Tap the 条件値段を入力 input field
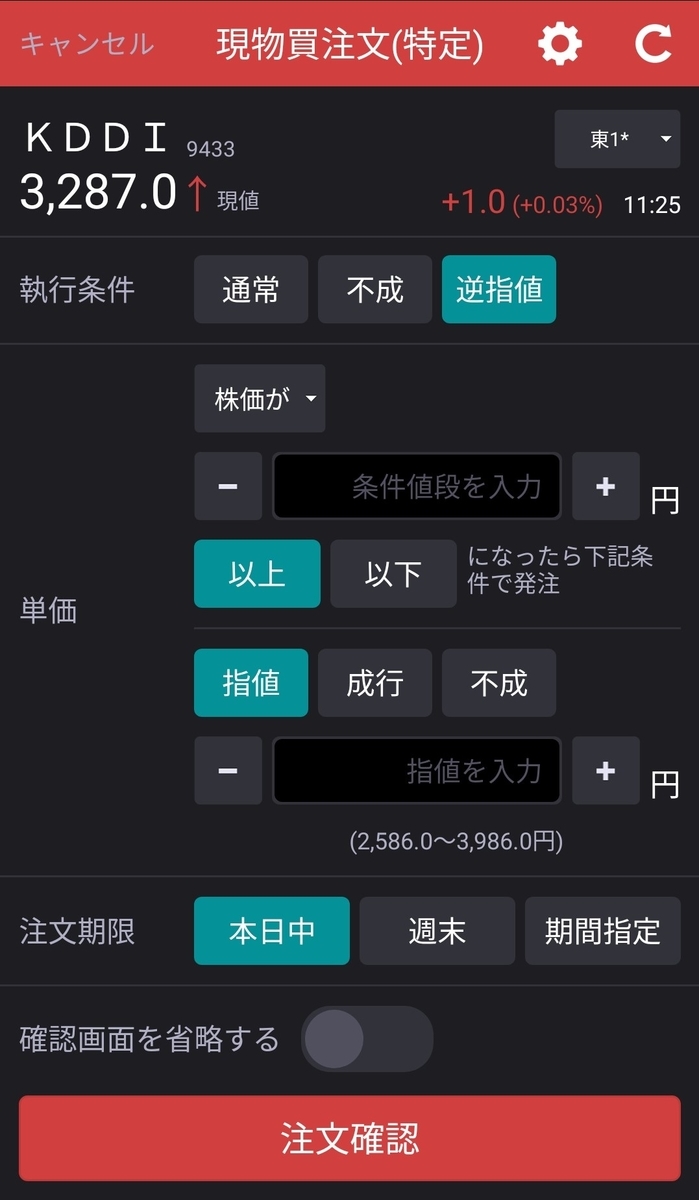This screenshot has width=699, height=1200. [416, 487]
